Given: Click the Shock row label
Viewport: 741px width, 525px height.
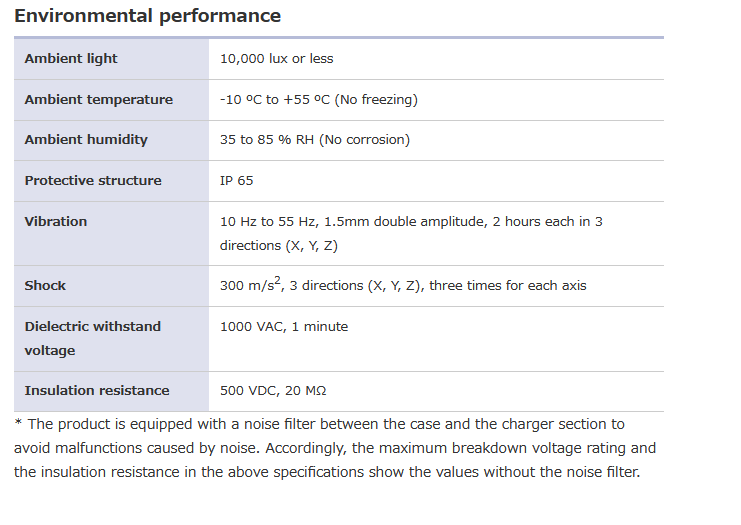Looking at the screenshot, I should coord(45,286).
